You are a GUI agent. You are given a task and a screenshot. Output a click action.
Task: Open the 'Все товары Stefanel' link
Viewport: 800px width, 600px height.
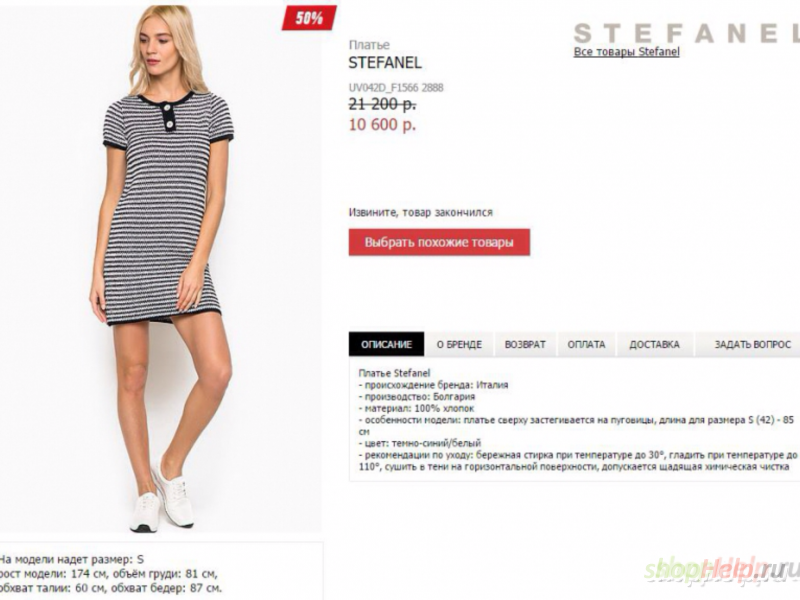[627, 52]
